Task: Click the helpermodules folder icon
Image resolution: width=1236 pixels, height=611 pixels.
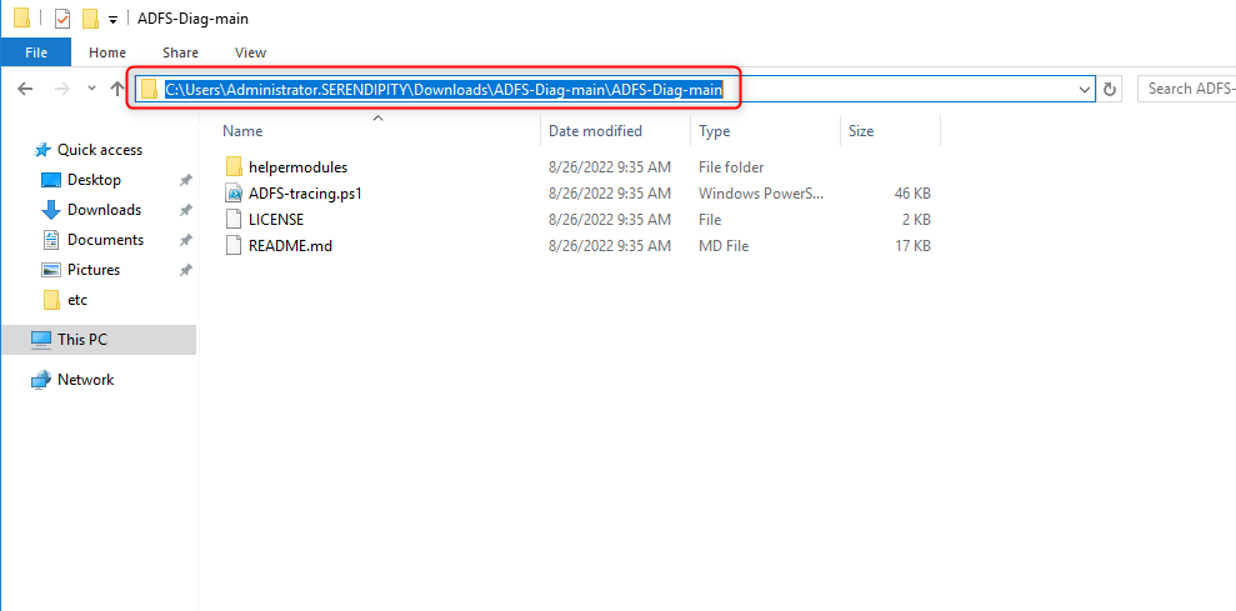Action: pos(234,167)
